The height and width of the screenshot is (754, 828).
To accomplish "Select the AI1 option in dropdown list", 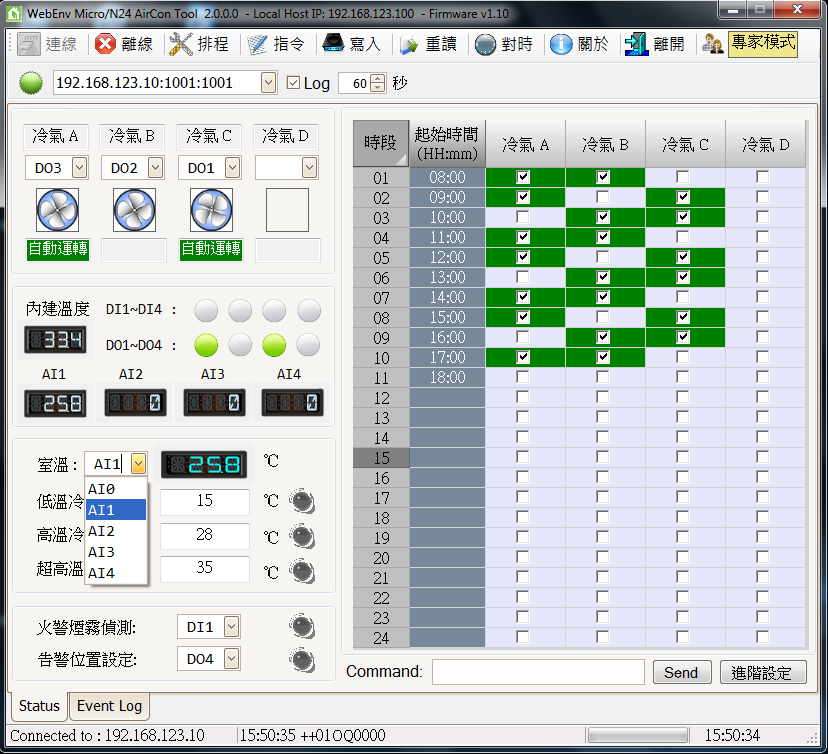I will tap(116, 510).
